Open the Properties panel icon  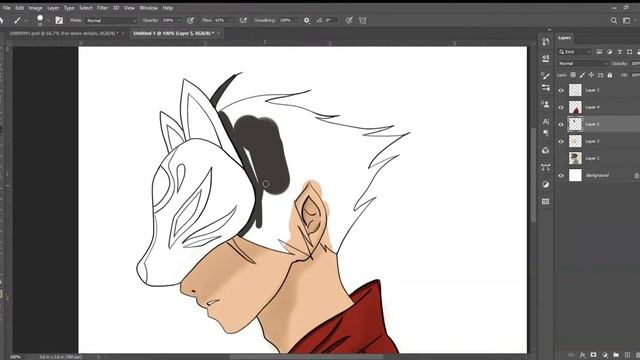[x=546, y=58]
